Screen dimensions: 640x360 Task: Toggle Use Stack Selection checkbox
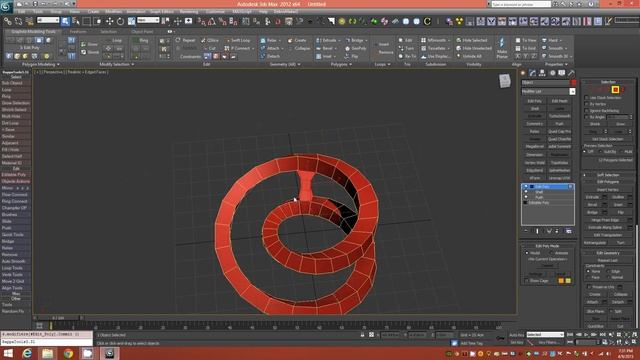tap(587, 98)
